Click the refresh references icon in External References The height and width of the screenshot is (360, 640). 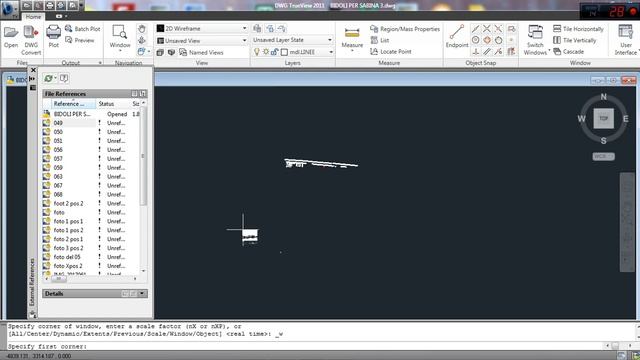[x=48, y=78]
